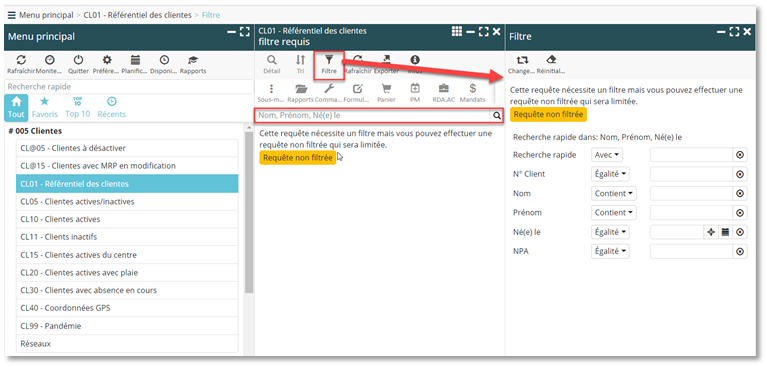The image size is (767, 367).
Task: Click the Nom, Prénom, Né(e) le search field
Action: pyautogui.click(x=373, y=116)
